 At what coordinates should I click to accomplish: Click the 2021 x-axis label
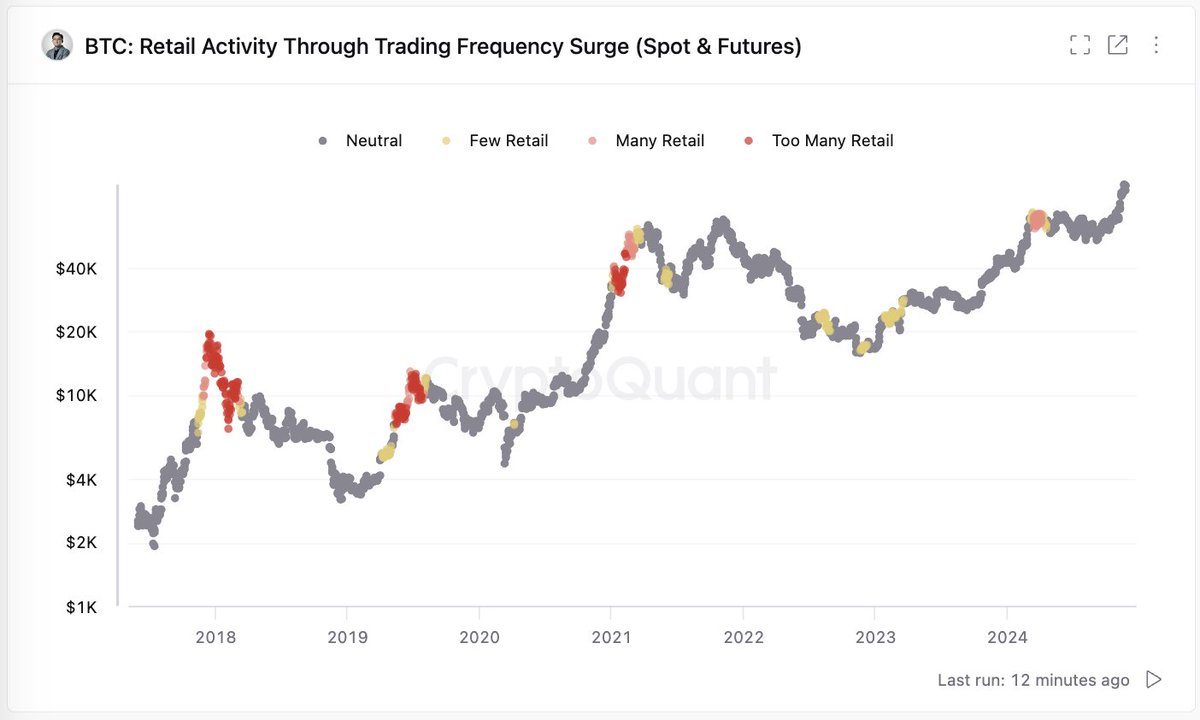point(611,637)
